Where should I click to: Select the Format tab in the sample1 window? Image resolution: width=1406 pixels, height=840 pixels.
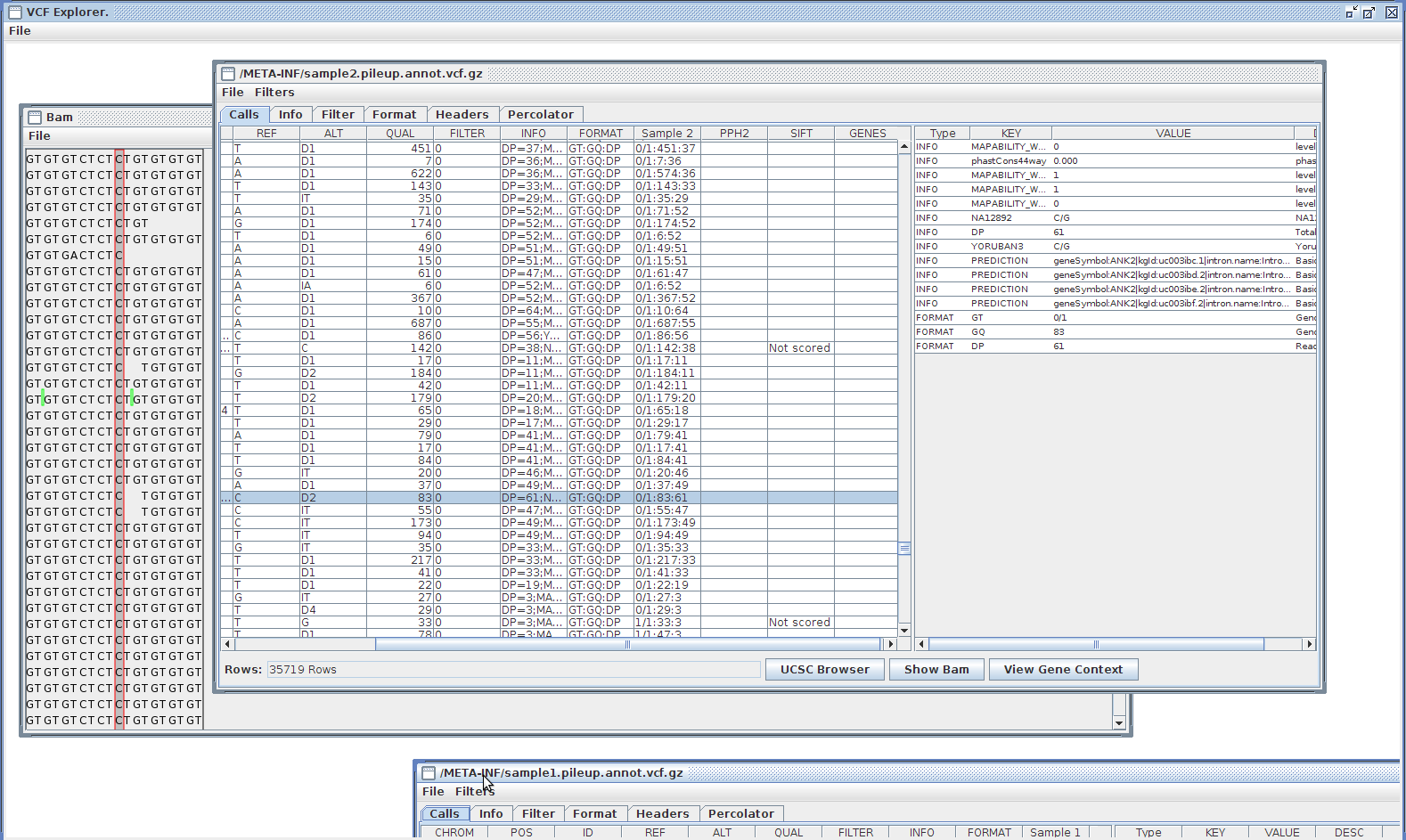594,814
